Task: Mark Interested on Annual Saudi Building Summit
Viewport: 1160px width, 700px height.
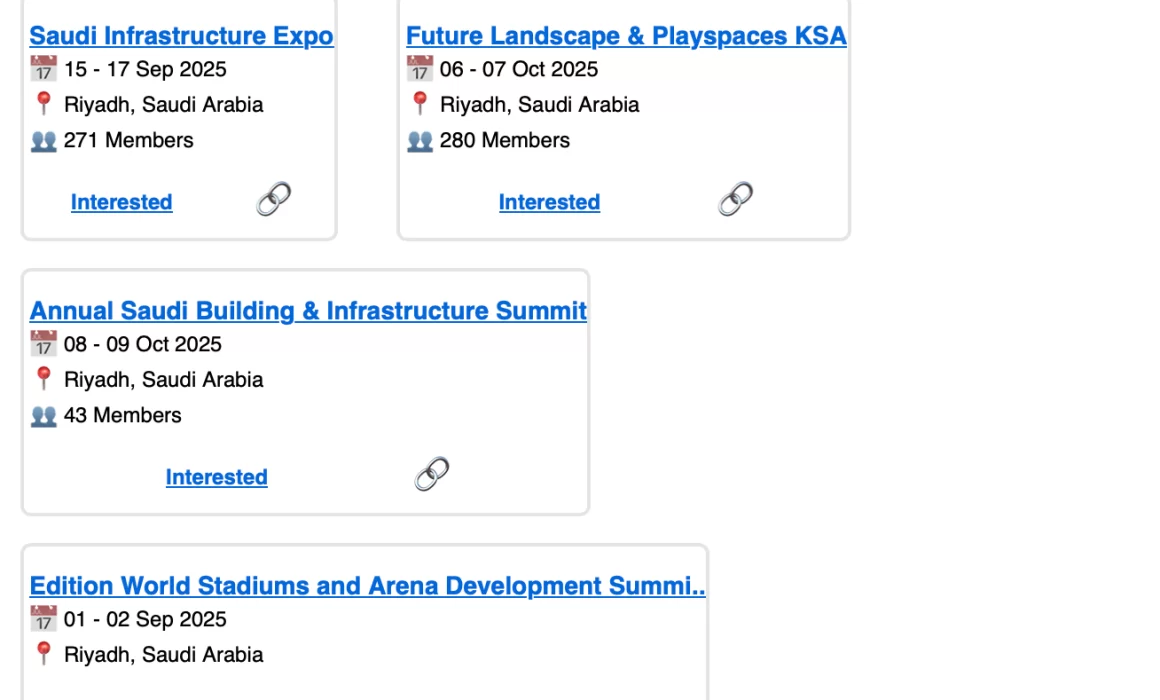Action: 216,477
